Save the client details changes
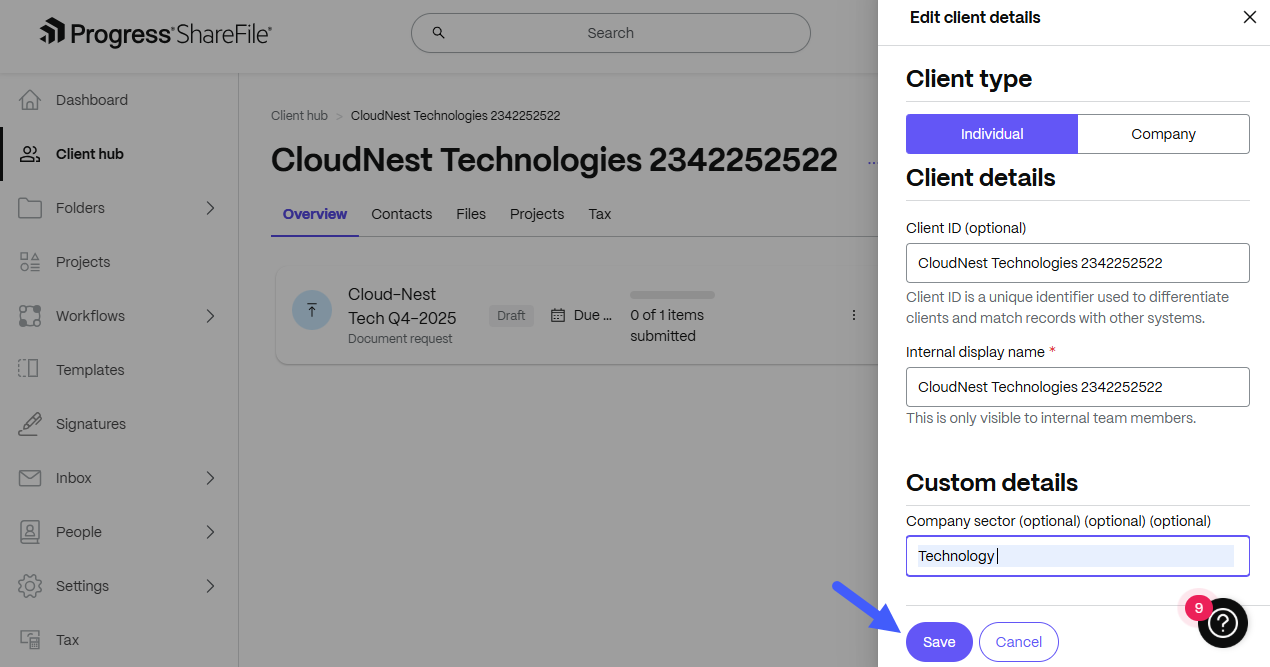The width and height of the screenshot is (1270, 667). coord(938,641)
